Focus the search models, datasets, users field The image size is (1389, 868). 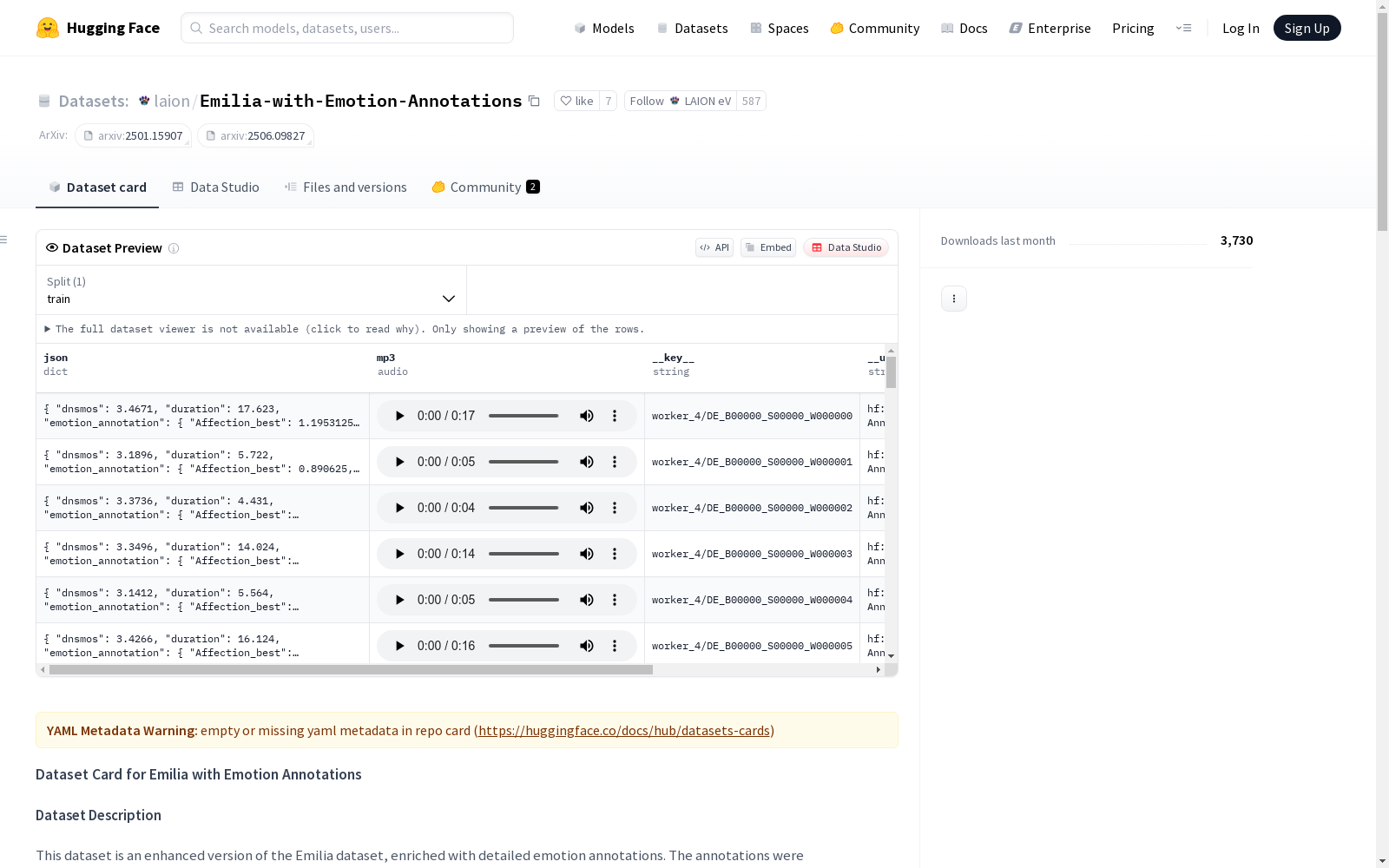click(x=347, y=28)
